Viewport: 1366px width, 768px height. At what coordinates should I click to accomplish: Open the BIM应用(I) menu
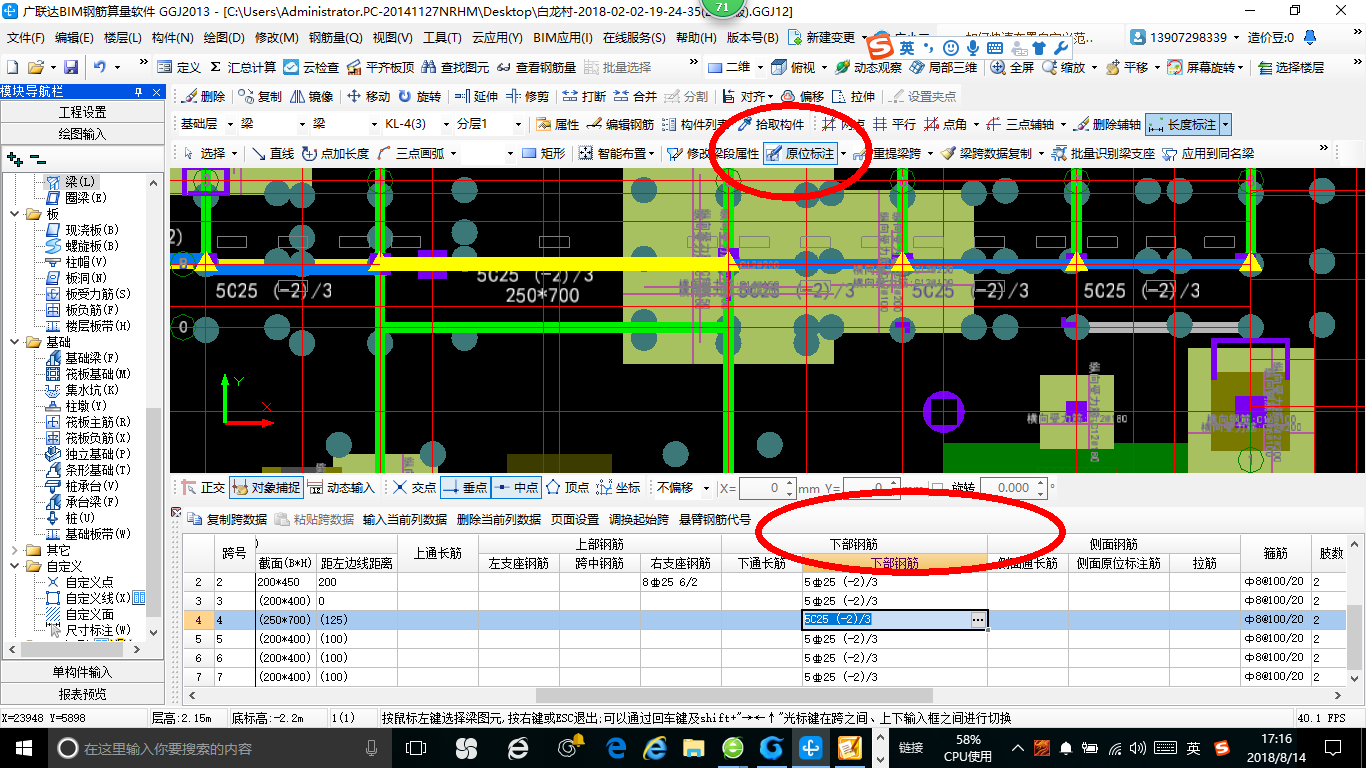click(563, 38)
